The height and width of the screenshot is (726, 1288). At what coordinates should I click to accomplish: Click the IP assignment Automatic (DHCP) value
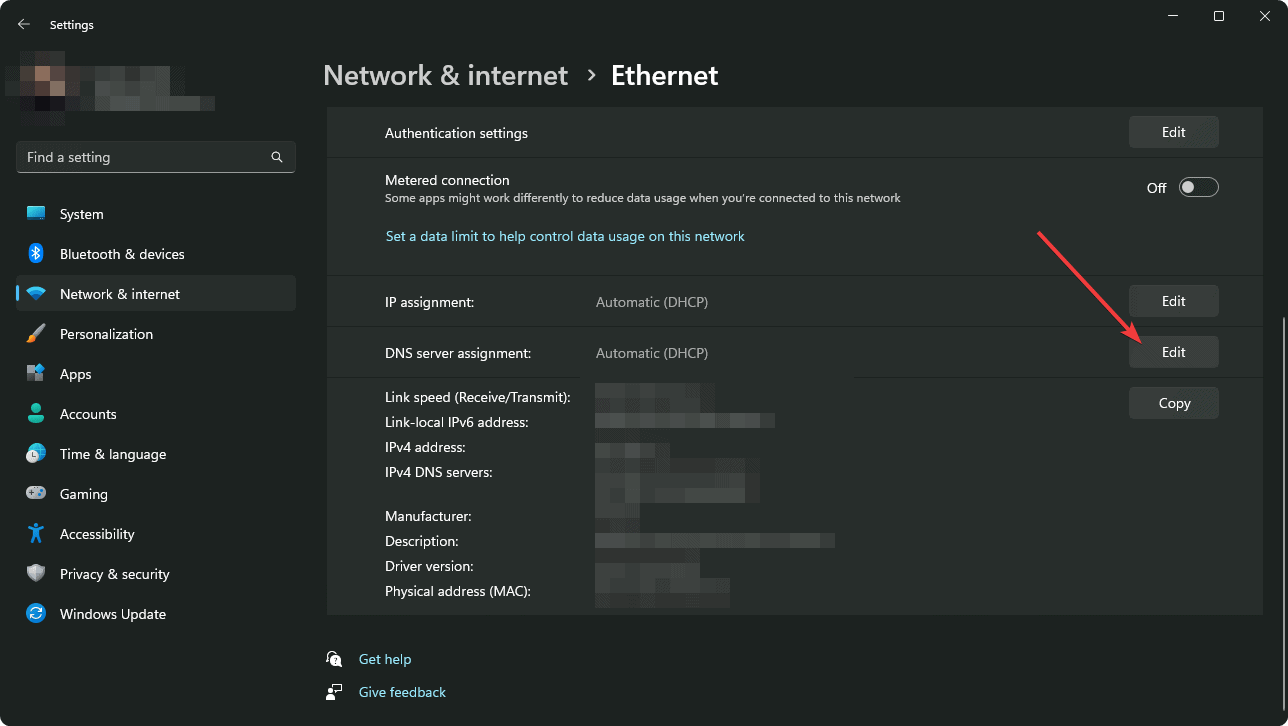pyautogui.click(x=652, y=302)
